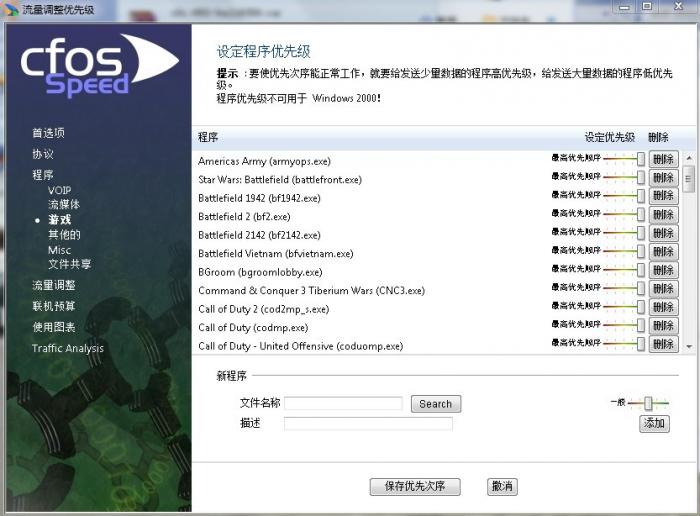Delete BGroom (bgroomlobby.exe) entry
Screen dimensions: 700x516
663,270
